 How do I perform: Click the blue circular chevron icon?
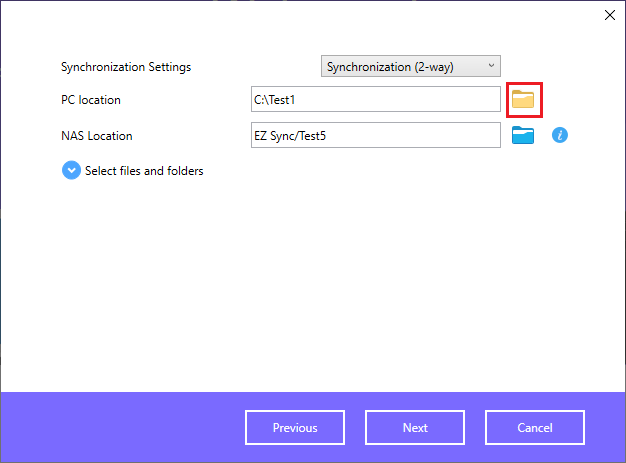(71, 170)
